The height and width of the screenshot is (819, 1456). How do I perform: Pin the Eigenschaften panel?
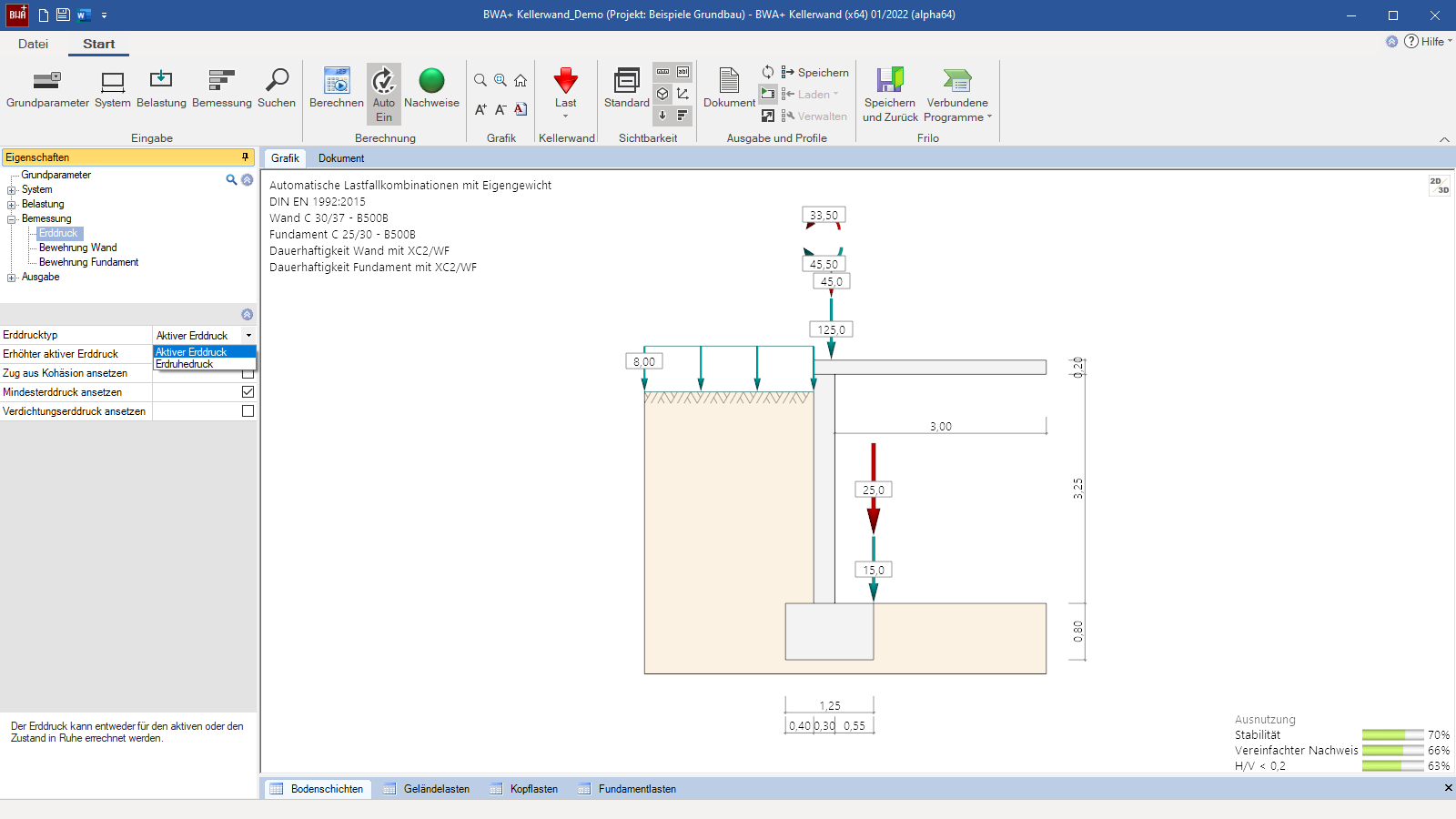click(245, 157)
